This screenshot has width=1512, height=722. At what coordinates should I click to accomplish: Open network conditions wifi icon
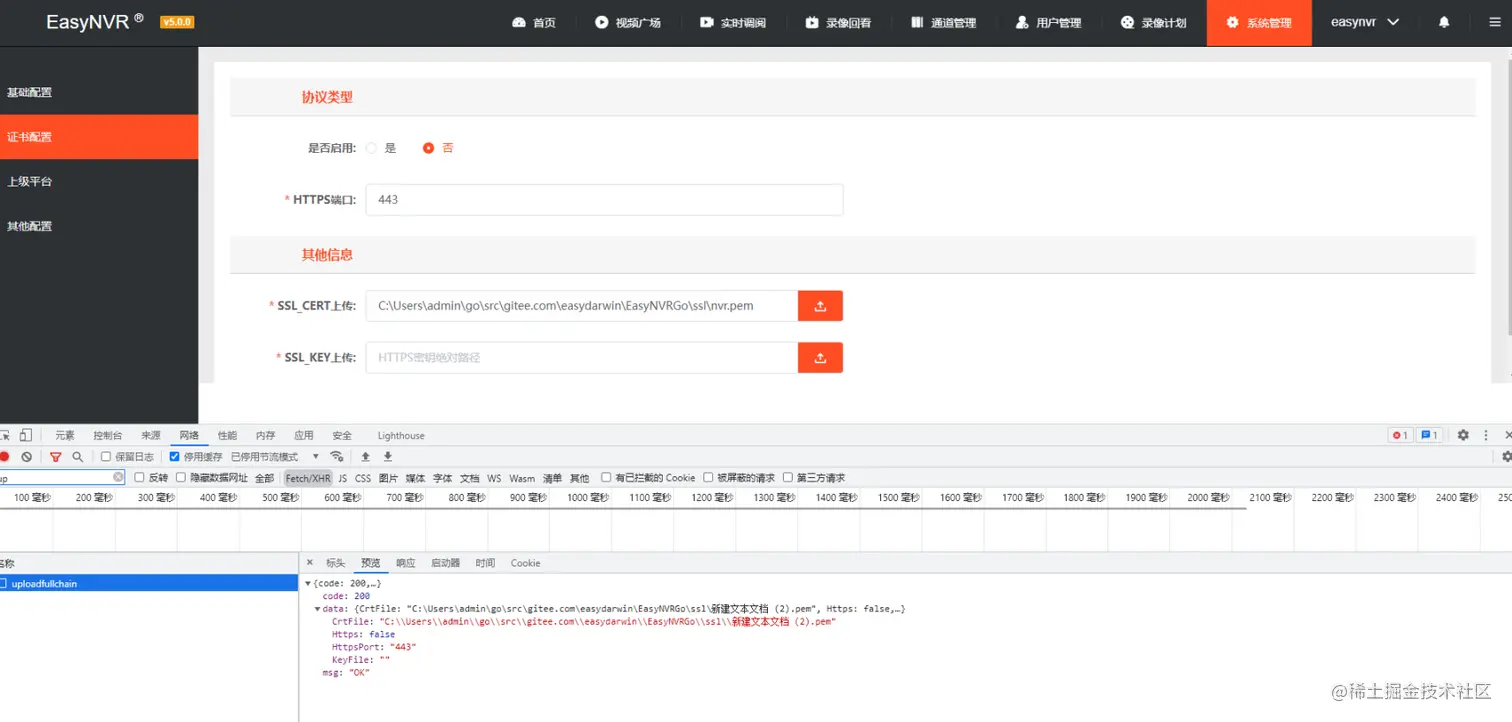[336, 456]
